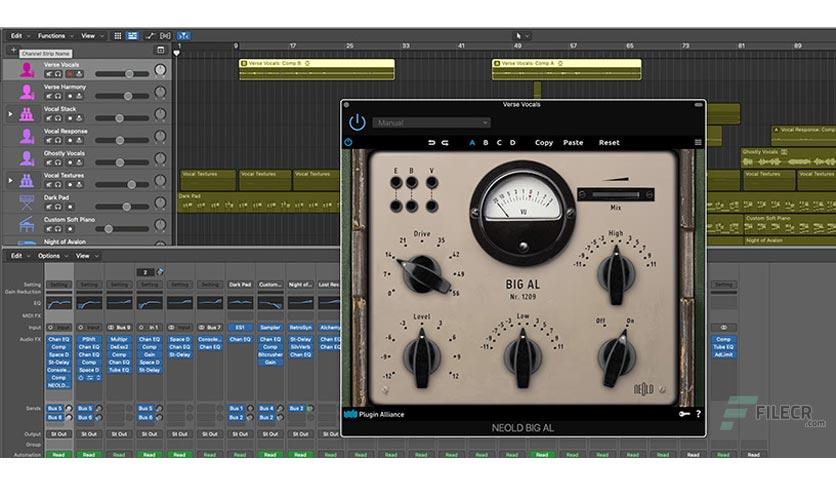Image resolution: width=836 pixels, height=484 pixels.
Task: Toggle input monitoring on Verse Harmony track
Action: [79, 96]
